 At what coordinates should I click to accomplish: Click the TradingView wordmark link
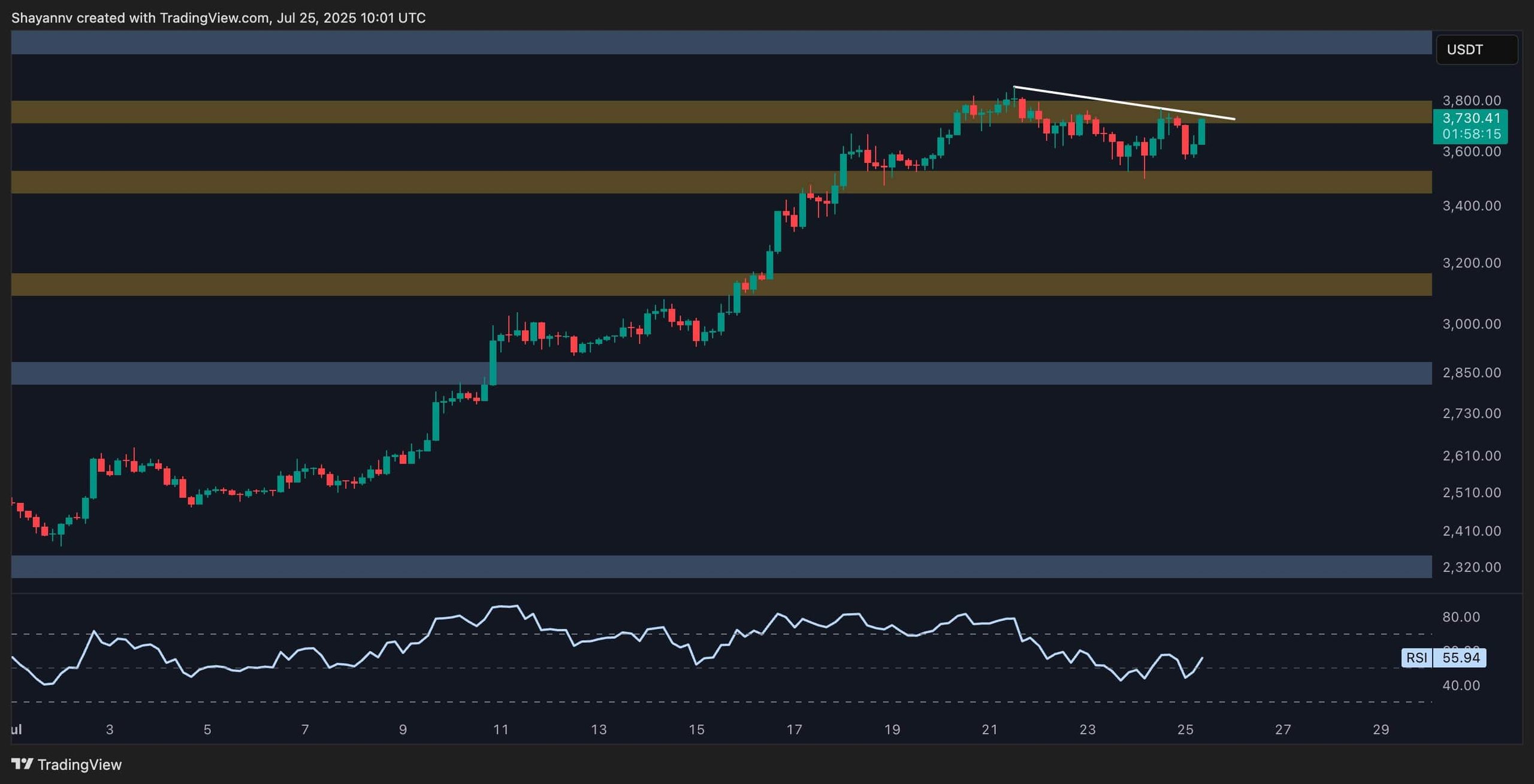coord(80,764)
